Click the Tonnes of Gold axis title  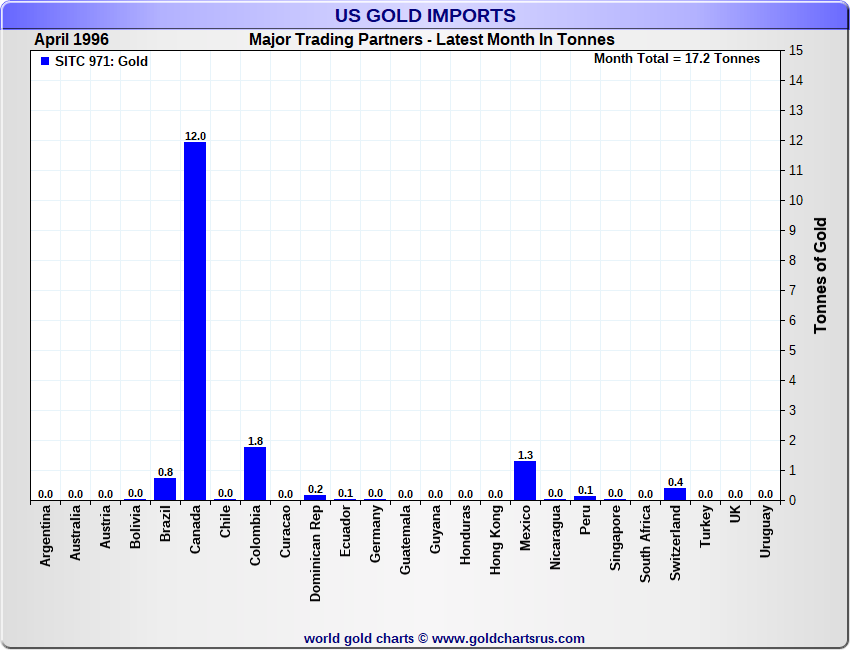[820, 275]
